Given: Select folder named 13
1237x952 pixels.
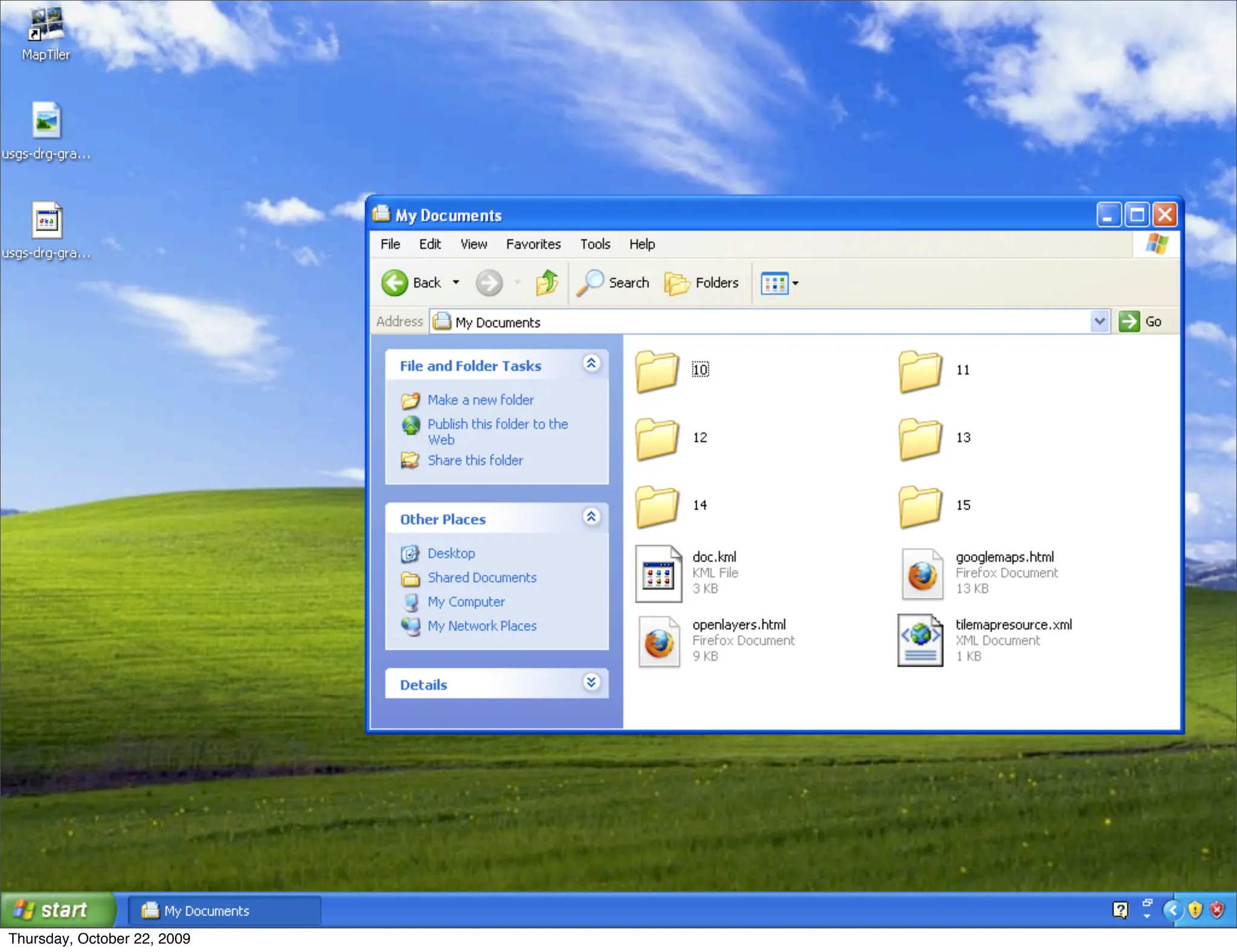Looking at the screenshot, I should 920,438.
